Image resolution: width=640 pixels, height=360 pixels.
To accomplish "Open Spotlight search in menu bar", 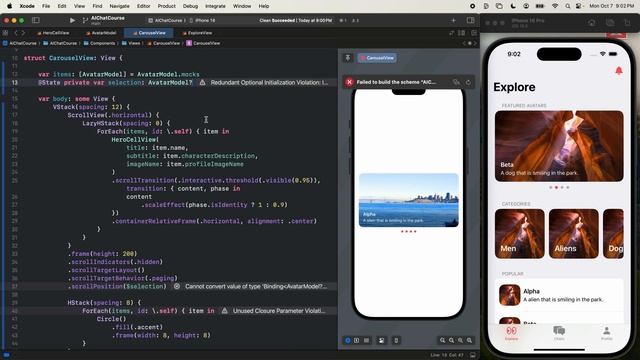I will pyautogui.click(x=568, y=6).
